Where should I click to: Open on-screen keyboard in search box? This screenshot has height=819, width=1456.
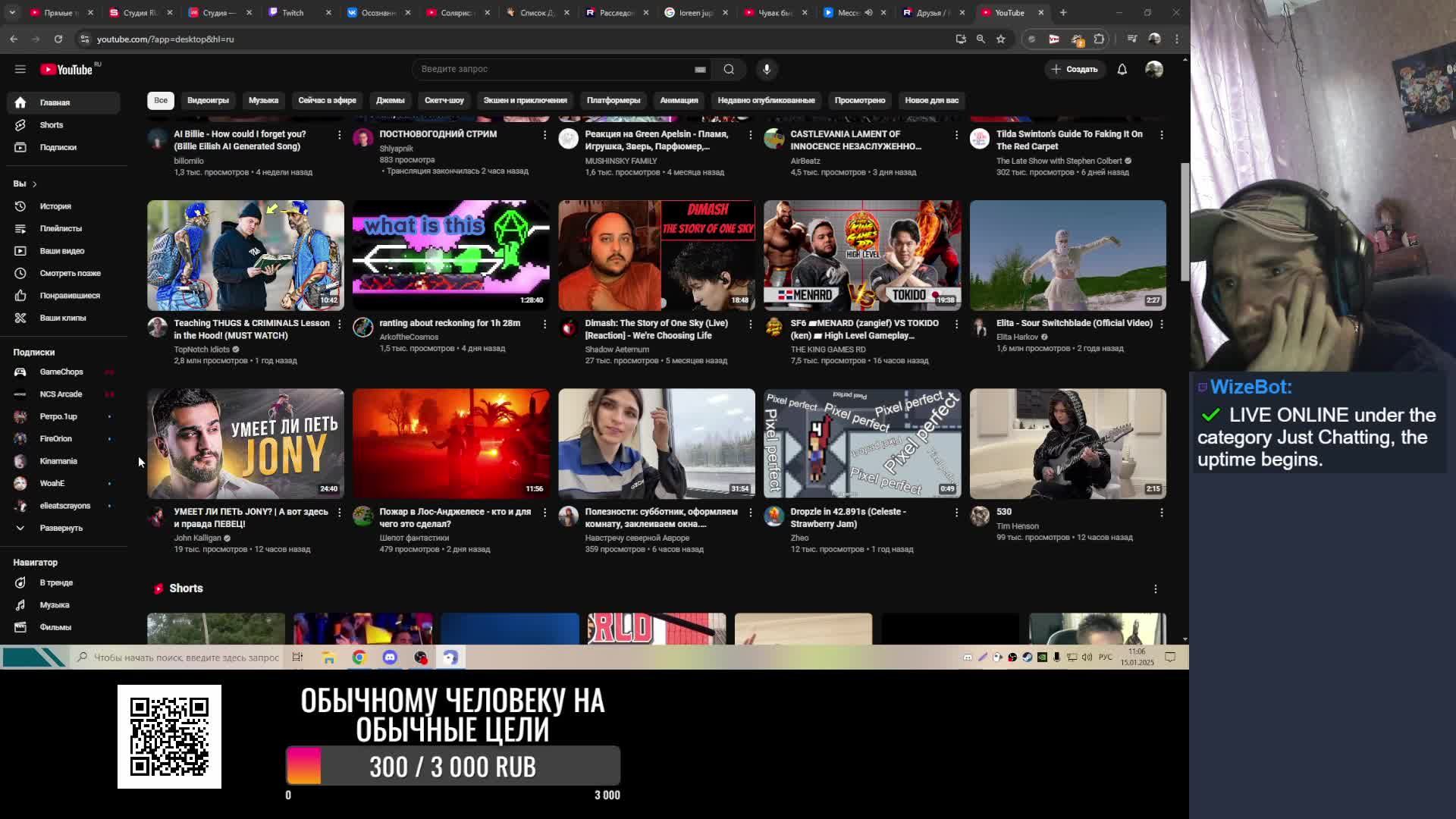pyautogui.click(x=700, y=69)
